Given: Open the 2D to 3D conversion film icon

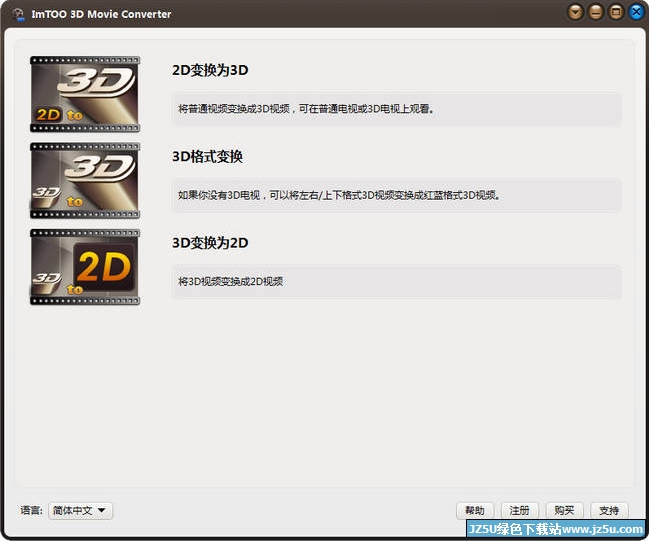Looking at the screenshot, I should [x=85, y=94].
